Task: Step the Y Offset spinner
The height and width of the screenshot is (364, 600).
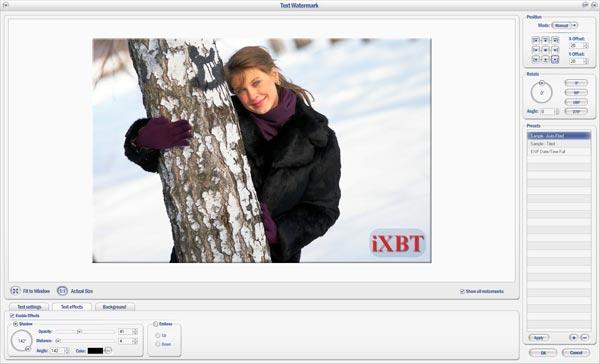Action: pyautogui.click(x=586, y=61)
